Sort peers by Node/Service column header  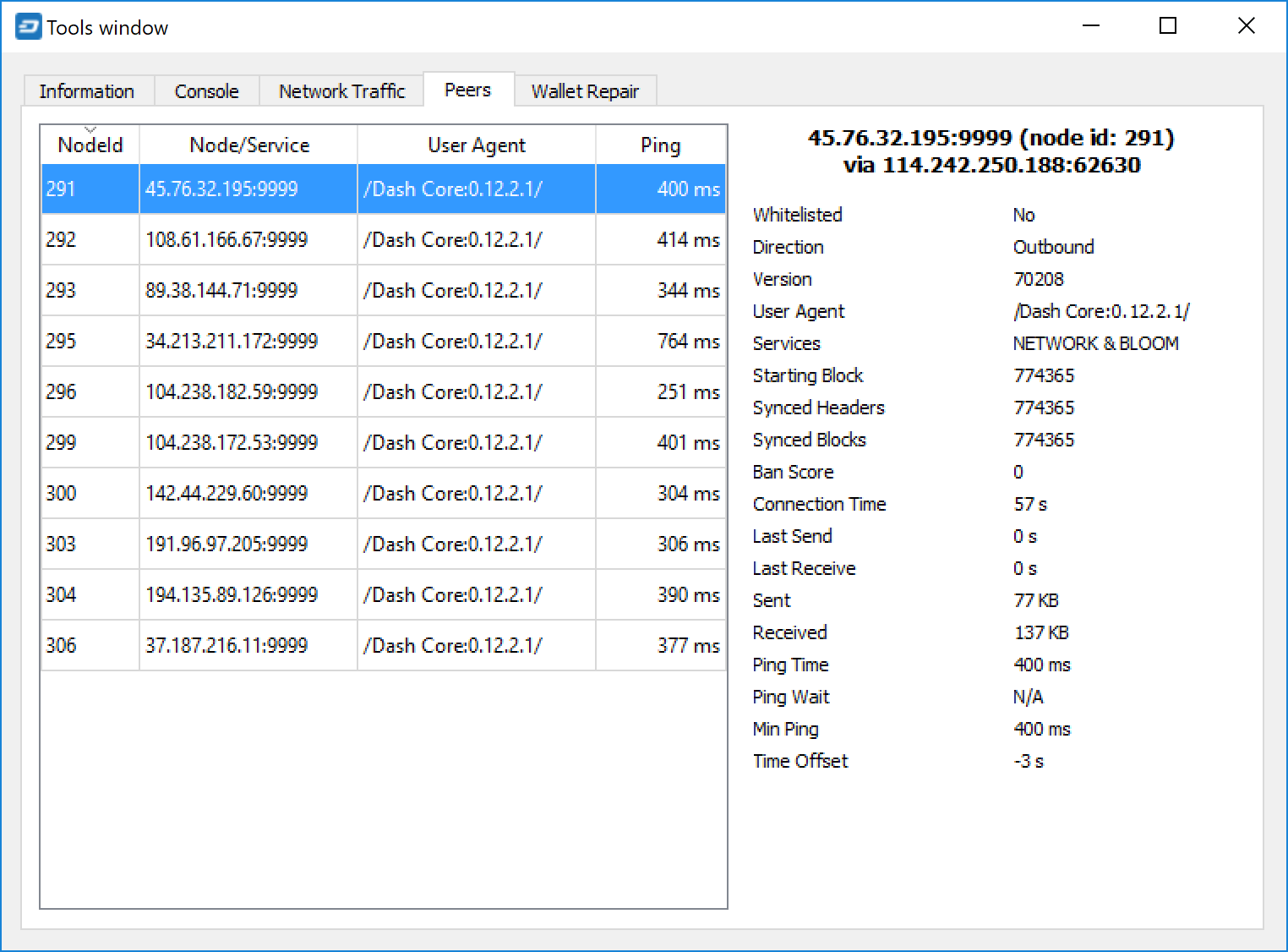pyautogui.click(x=249, y=145)
